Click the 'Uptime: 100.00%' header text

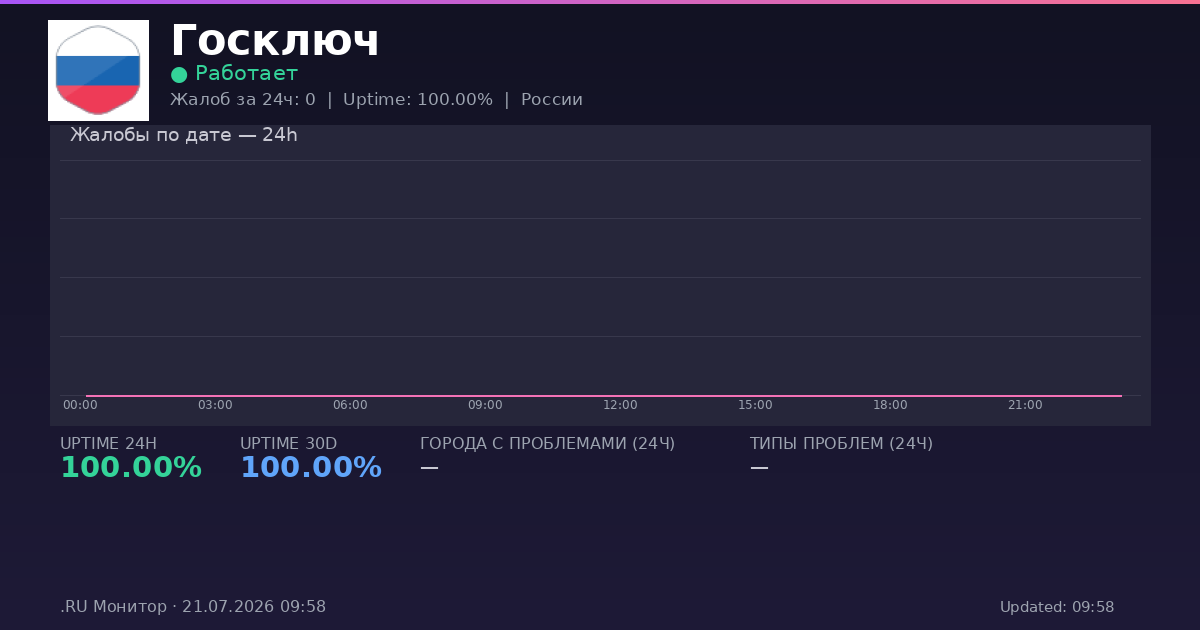[x=418, y=100]
